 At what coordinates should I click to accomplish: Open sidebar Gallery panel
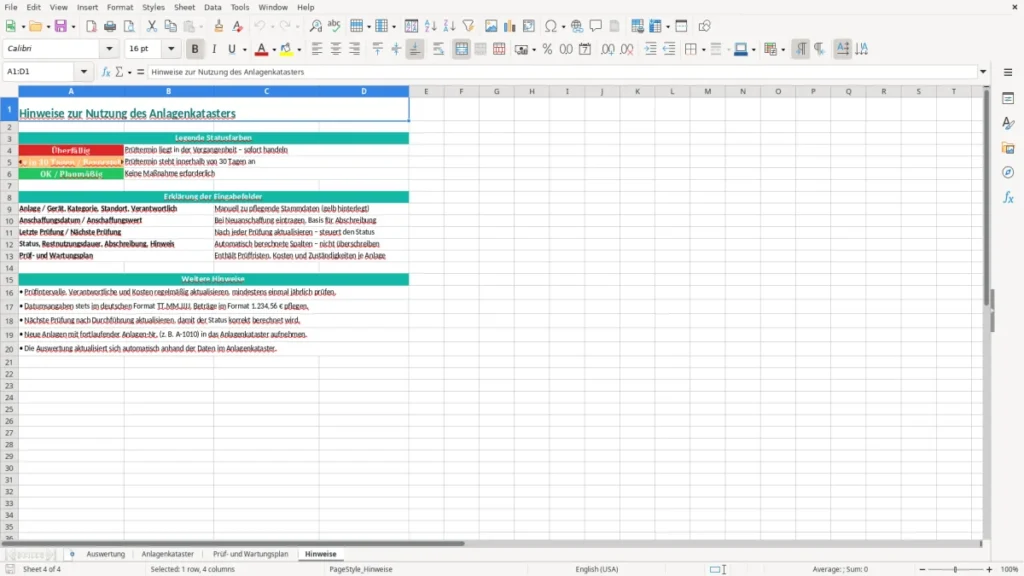[x=1008, y=148]
